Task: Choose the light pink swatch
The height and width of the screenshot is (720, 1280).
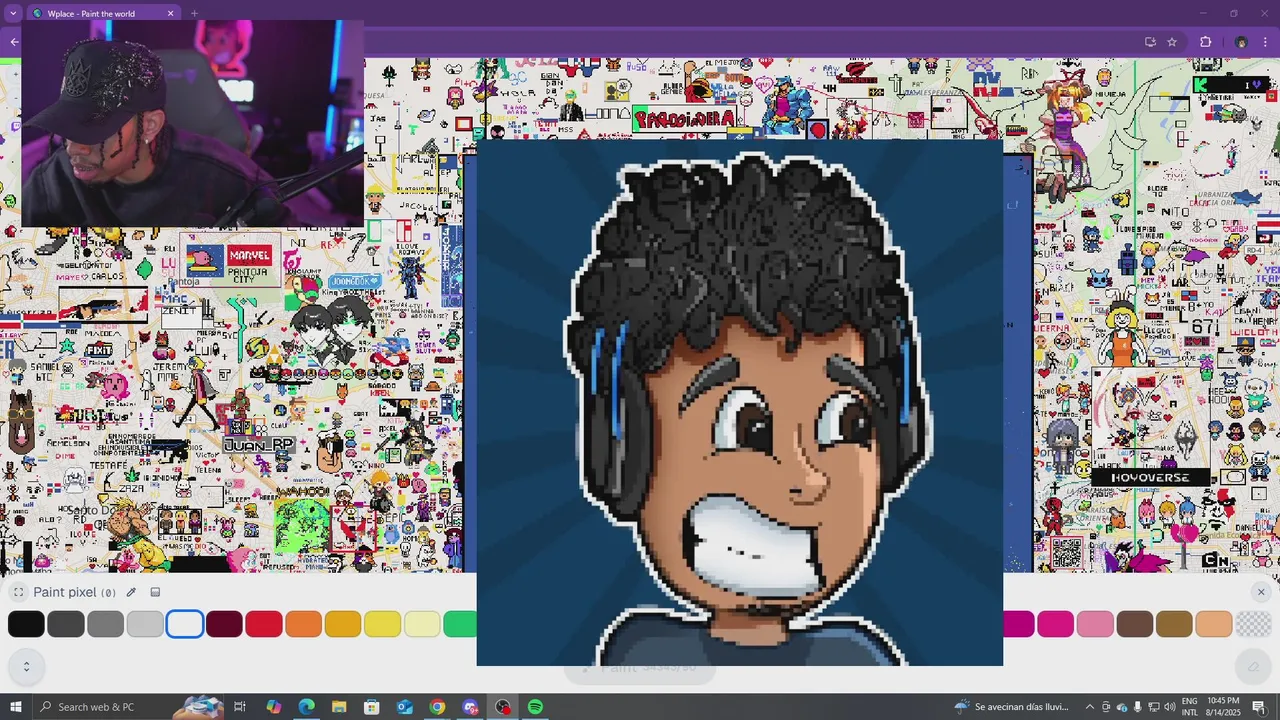Action: [x=1095, y=624]
